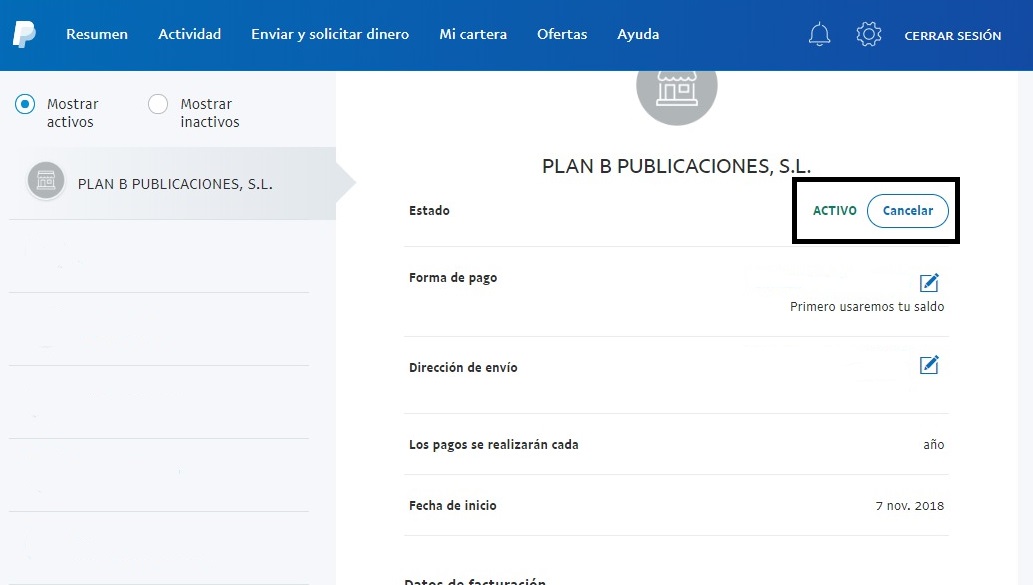
Task: Open the Ofertas section
Action: 562,35
